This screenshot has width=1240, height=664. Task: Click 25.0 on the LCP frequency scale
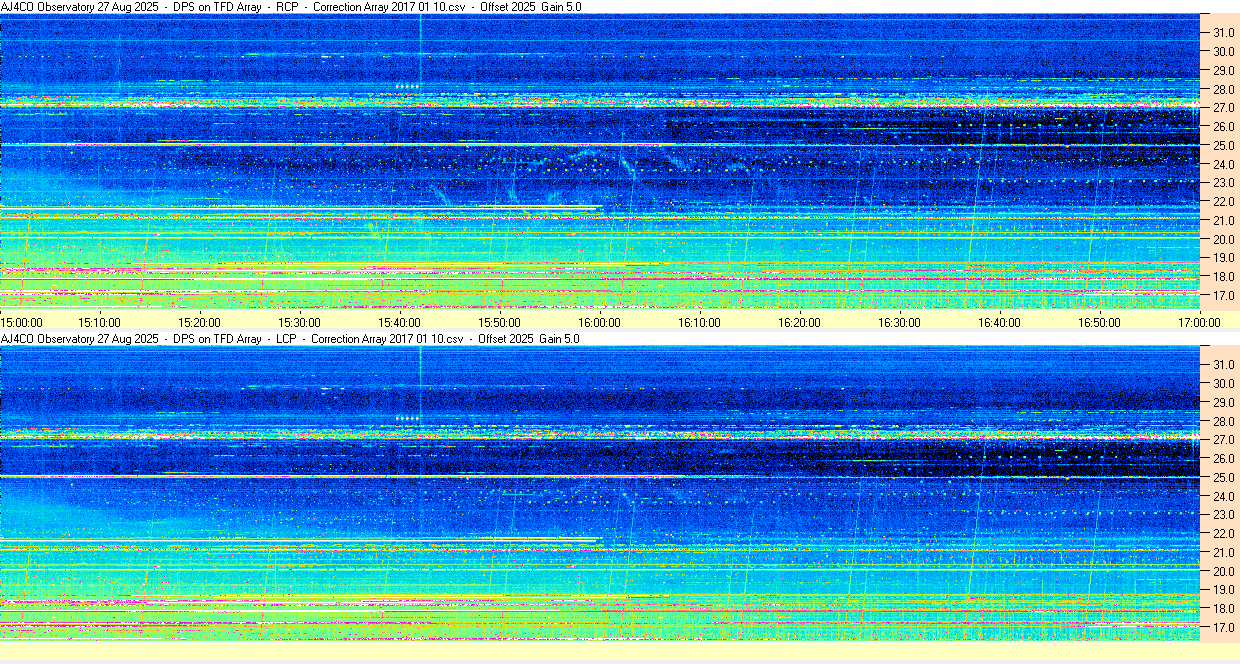point(1224,478)
